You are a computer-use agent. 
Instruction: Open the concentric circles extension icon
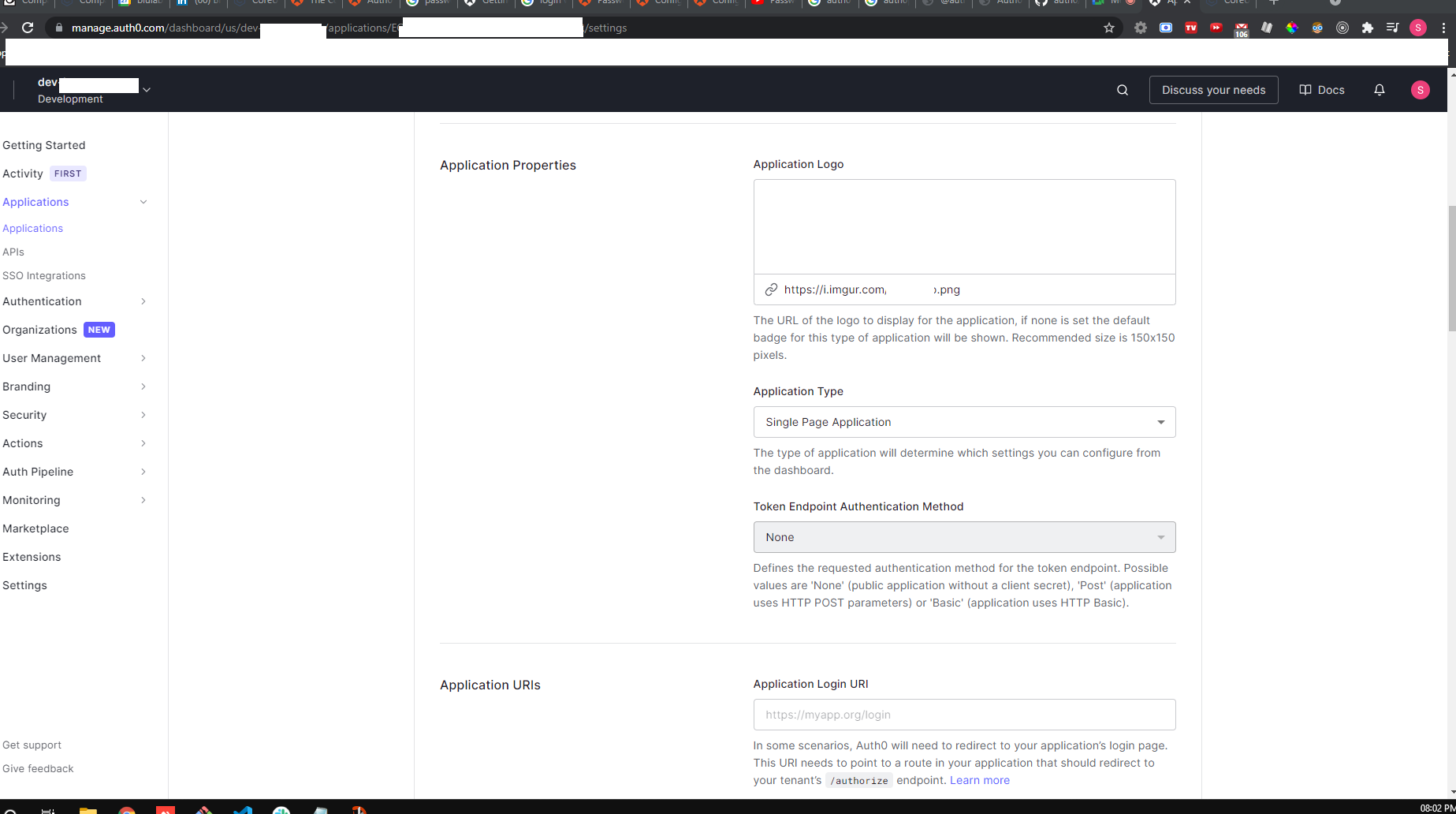click(1342, 28)
